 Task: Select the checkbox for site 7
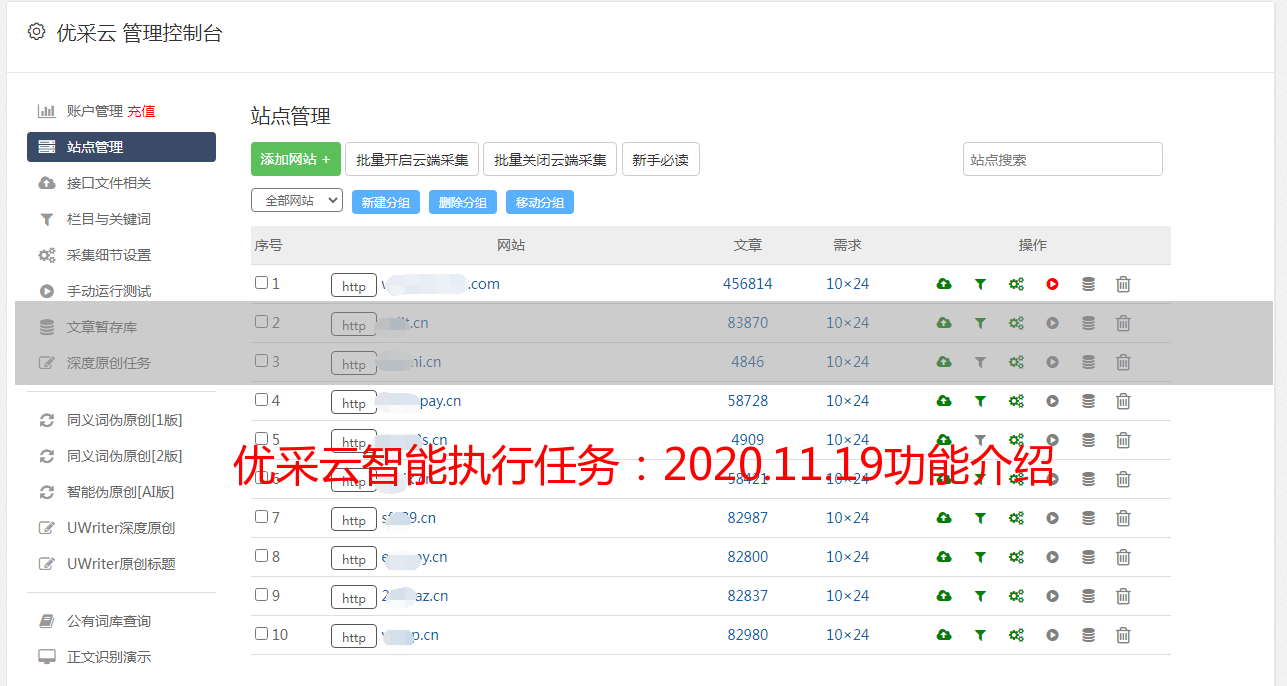pos(261,517)
